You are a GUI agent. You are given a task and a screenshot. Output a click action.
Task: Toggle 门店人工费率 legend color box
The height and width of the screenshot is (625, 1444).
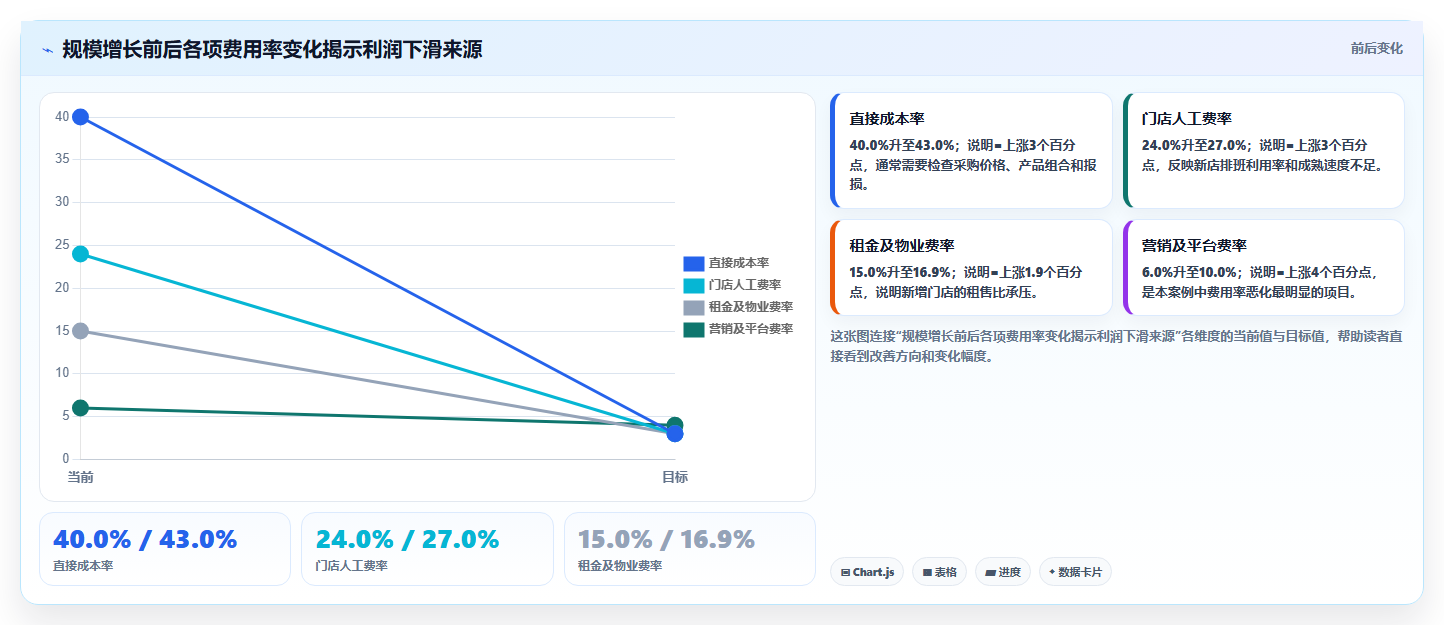[x=694, y=285]
